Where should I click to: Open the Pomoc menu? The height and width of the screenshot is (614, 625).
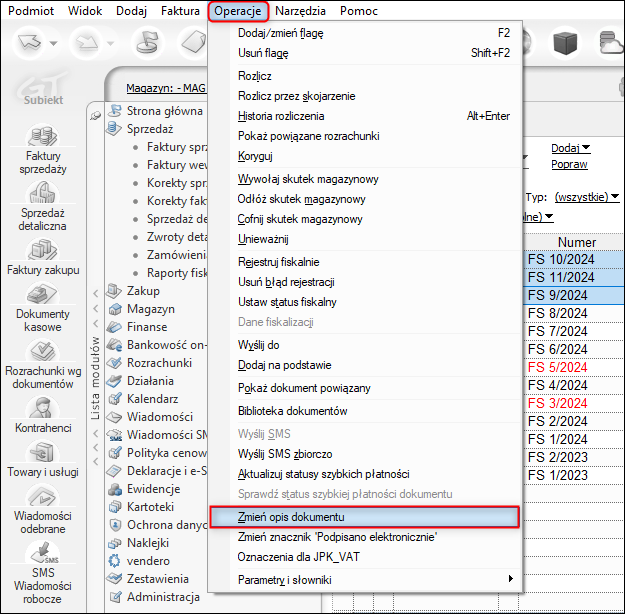point(359,11)
